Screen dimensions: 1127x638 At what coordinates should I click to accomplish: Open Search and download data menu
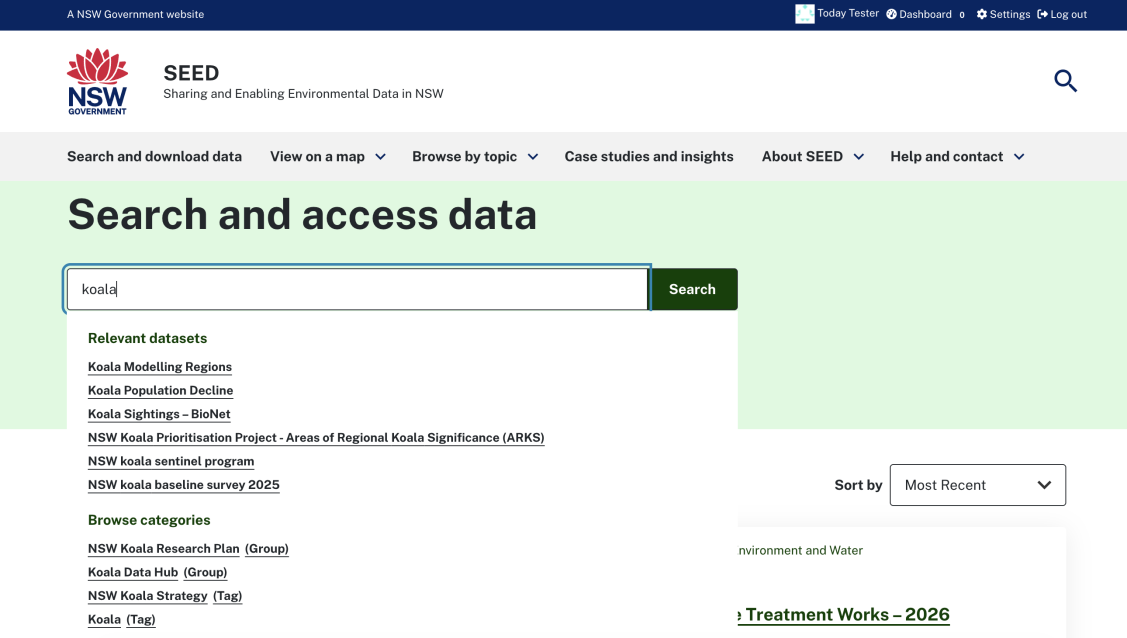coord(155,157)
